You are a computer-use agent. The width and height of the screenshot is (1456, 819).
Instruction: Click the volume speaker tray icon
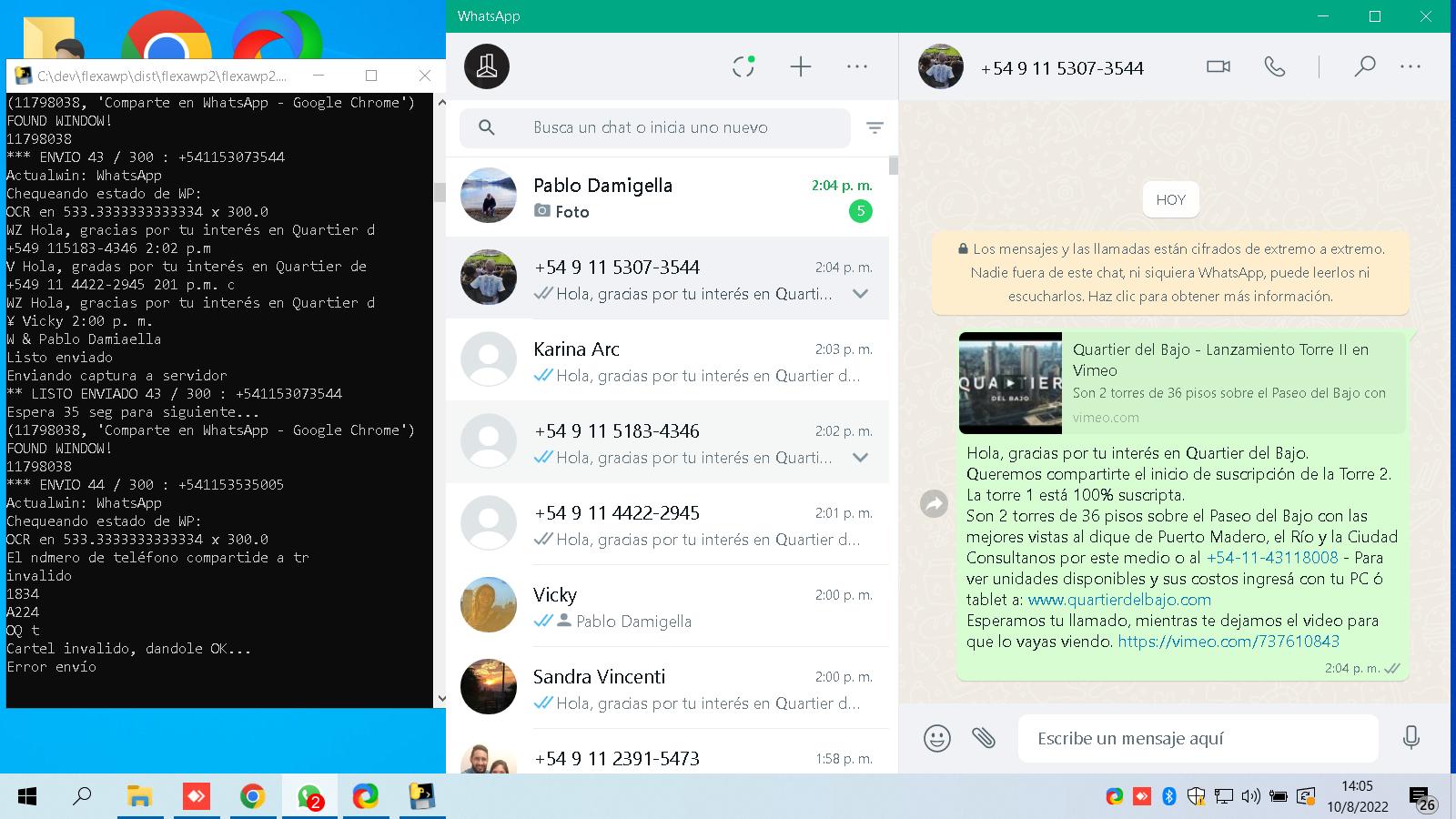point(1251,796)
